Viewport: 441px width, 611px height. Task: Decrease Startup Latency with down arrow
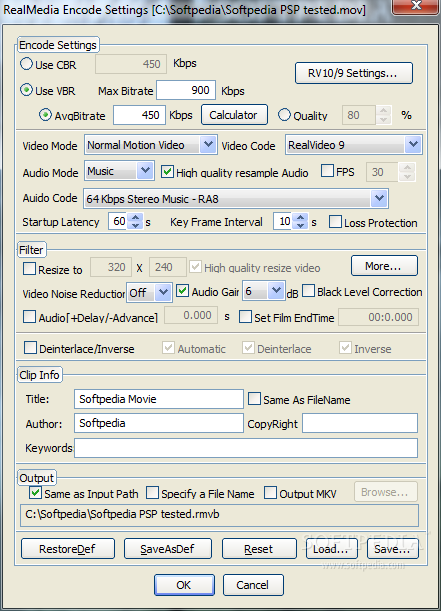pos(135,226)
